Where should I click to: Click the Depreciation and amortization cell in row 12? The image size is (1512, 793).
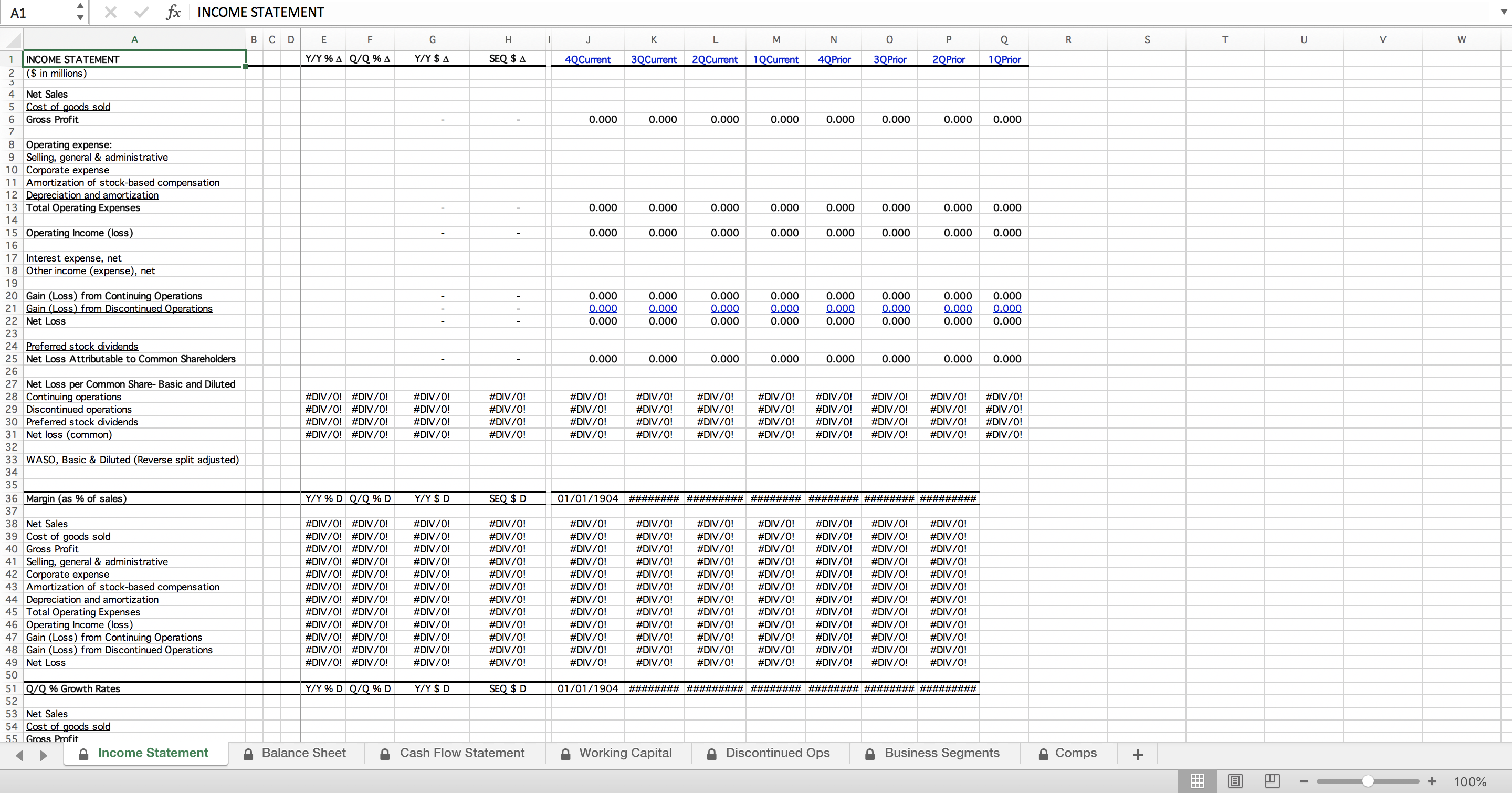[x=134, y=195]
